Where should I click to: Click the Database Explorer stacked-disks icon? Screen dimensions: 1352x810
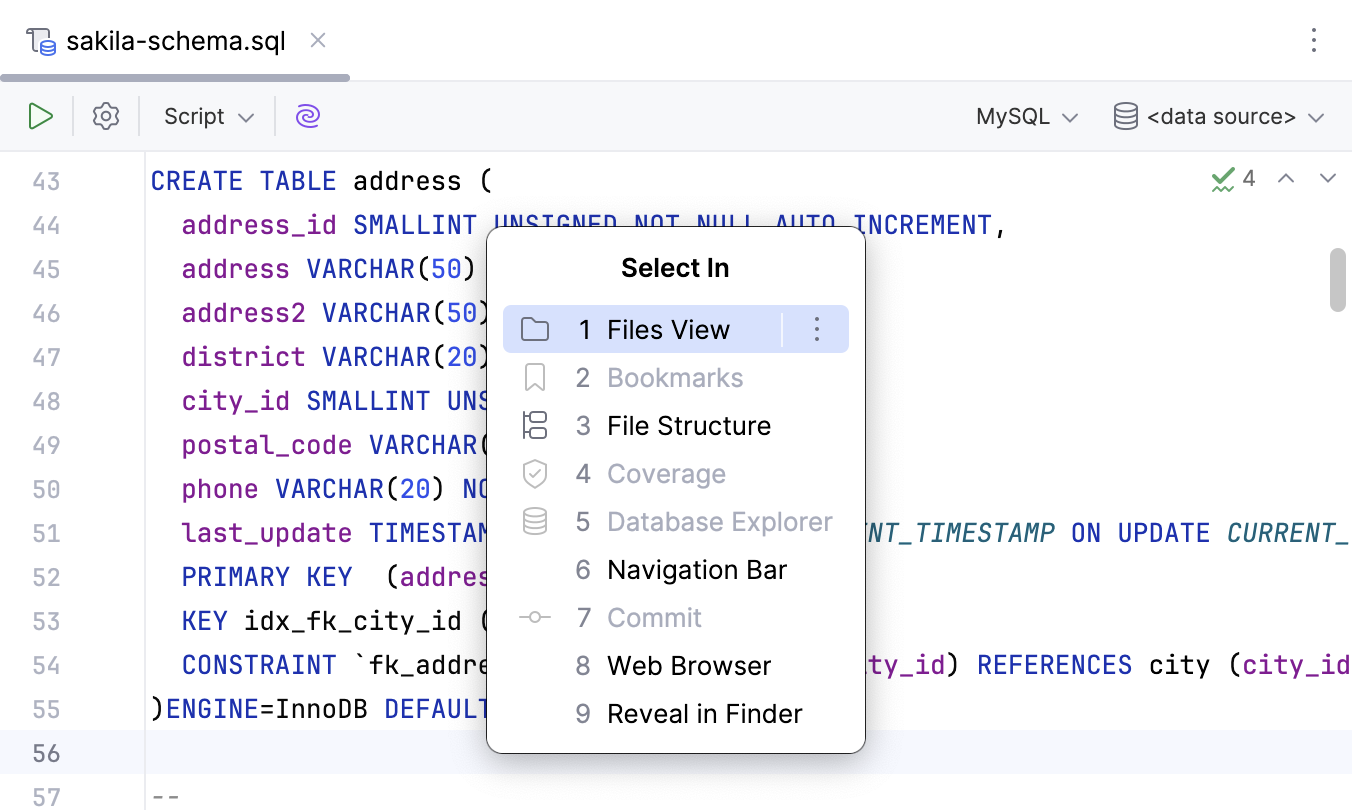(x=535, y=521)
